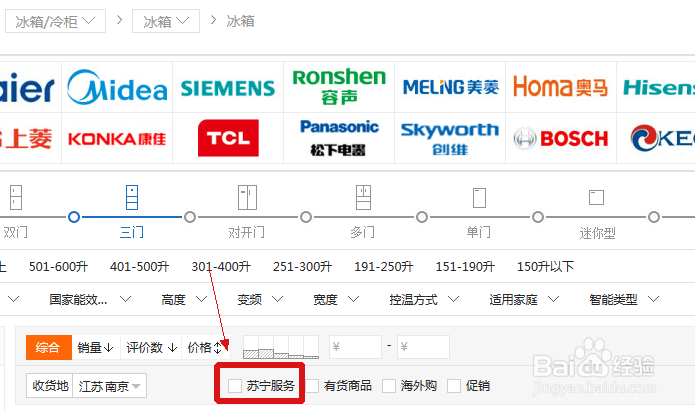
Task: Select the SIEMENS brand logo
Action: pyautogui.click(x=228, y=88)
